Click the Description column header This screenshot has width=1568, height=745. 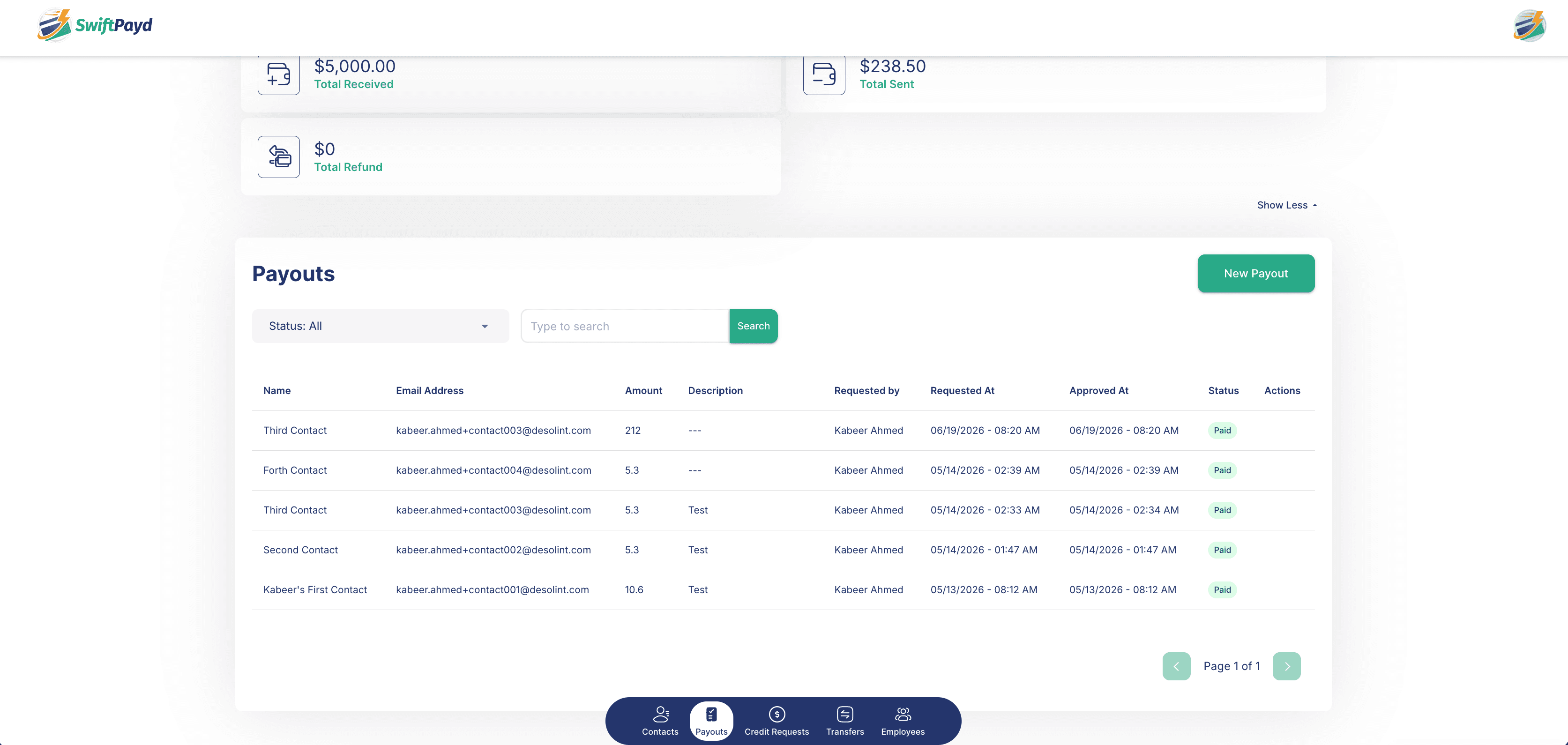click(x=715, y=391)
